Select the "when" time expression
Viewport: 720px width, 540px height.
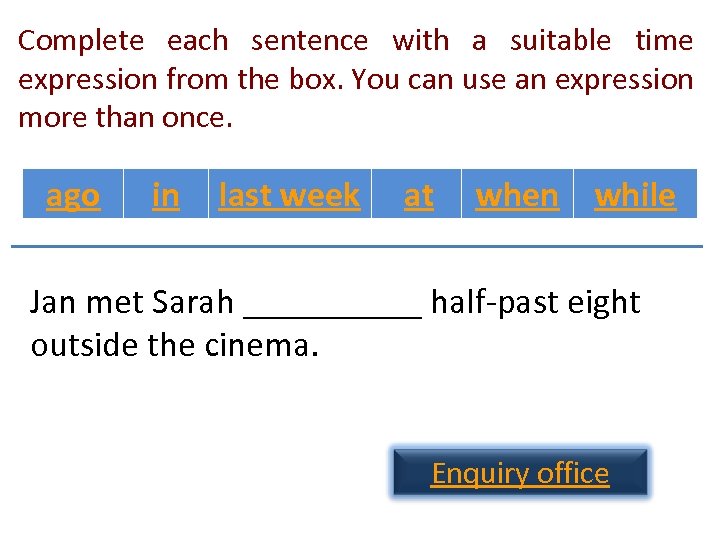tap(517, 195)
